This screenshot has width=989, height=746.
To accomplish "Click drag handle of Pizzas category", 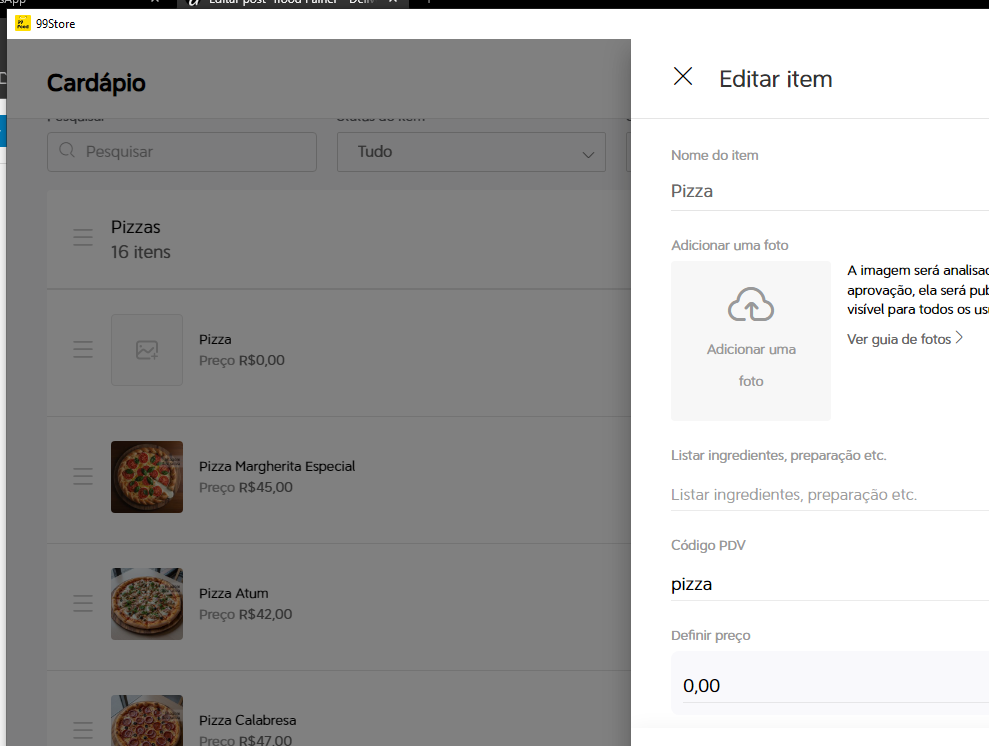I will (83, 238).
